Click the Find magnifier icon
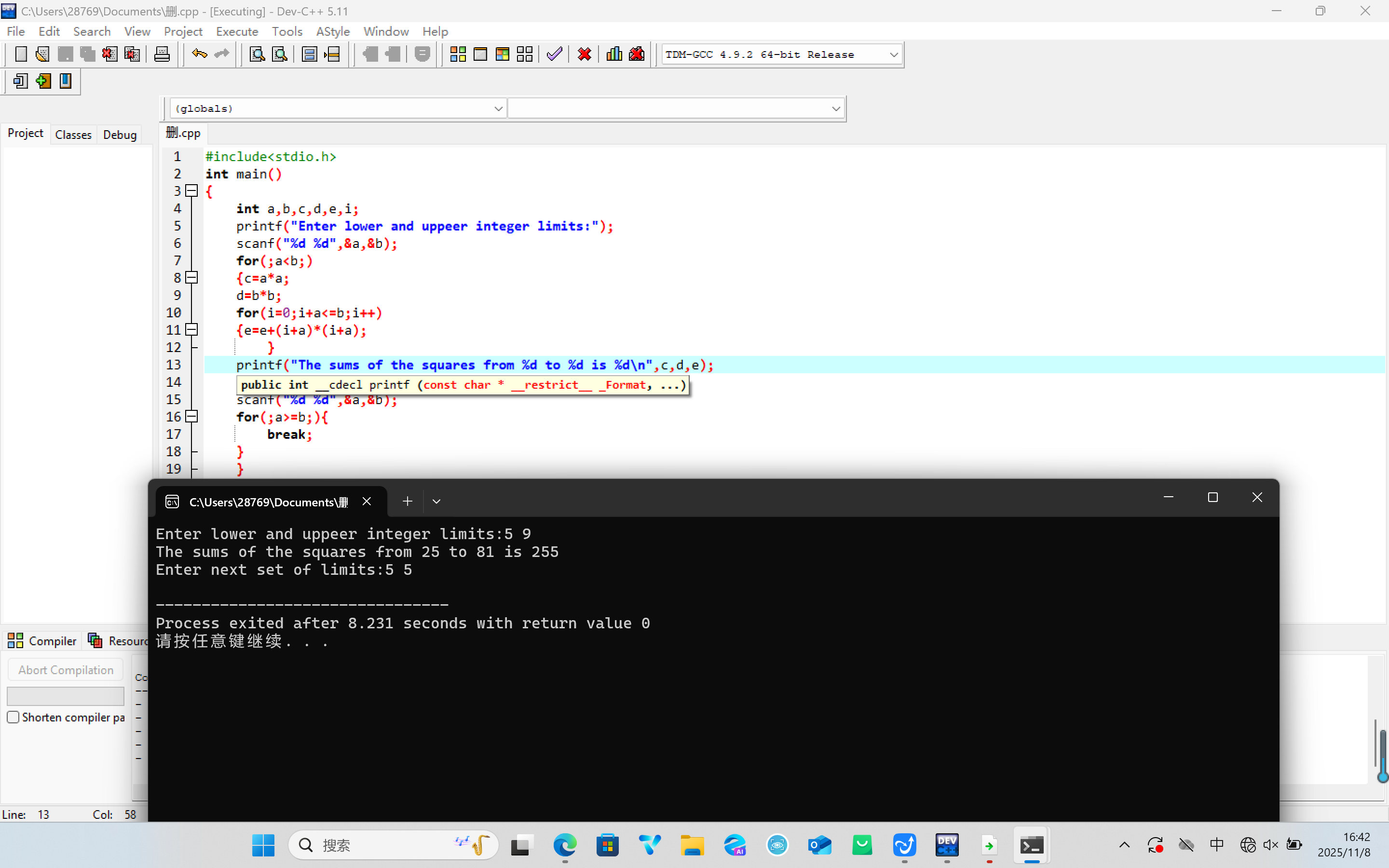The image size is (1389, 868). (257, 54)
